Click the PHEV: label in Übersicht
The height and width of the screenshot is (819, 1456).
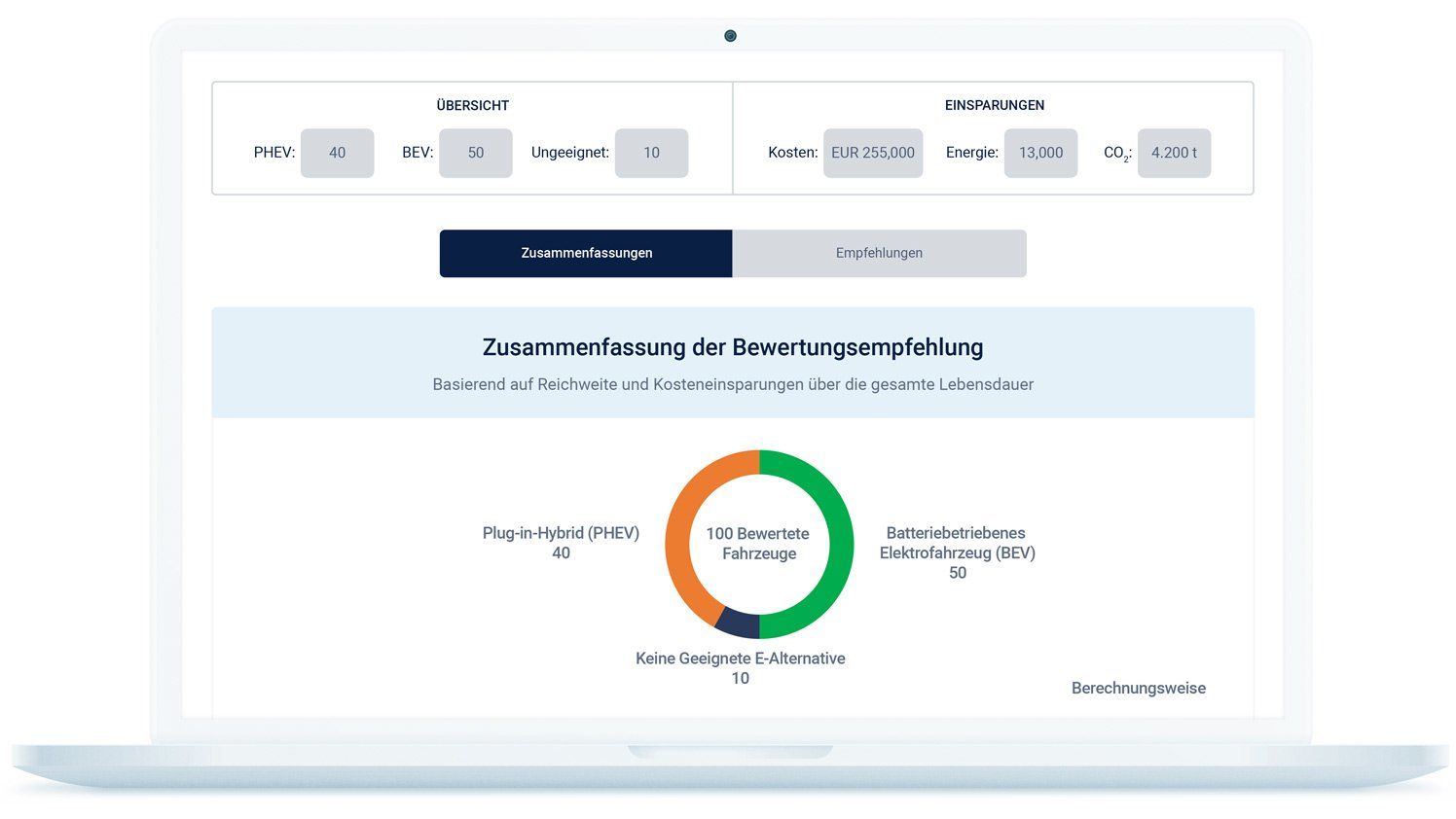point(273,153)
